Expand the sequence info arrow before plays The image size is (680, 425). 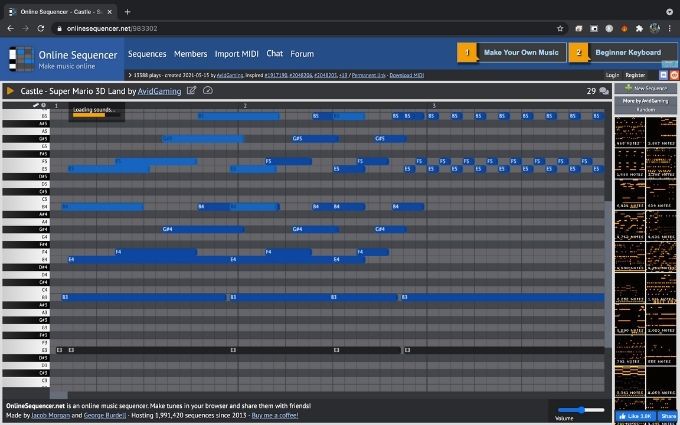(x=130, y=75)
